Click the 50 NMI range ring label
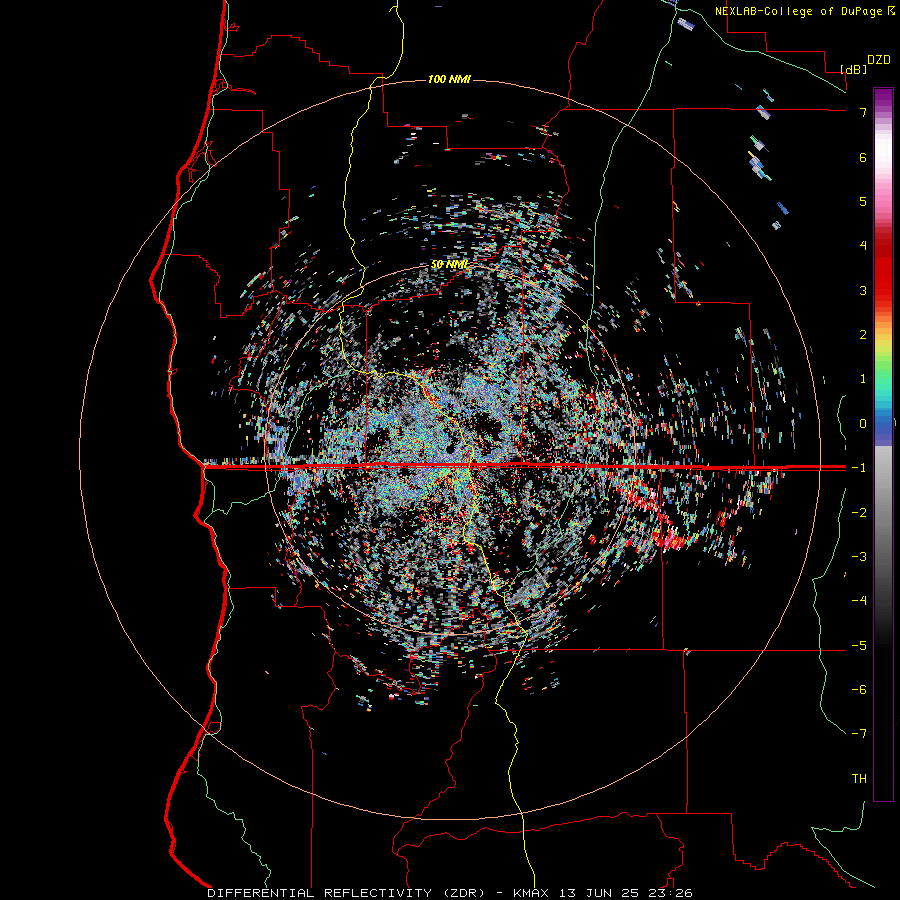 click(449, 265)
